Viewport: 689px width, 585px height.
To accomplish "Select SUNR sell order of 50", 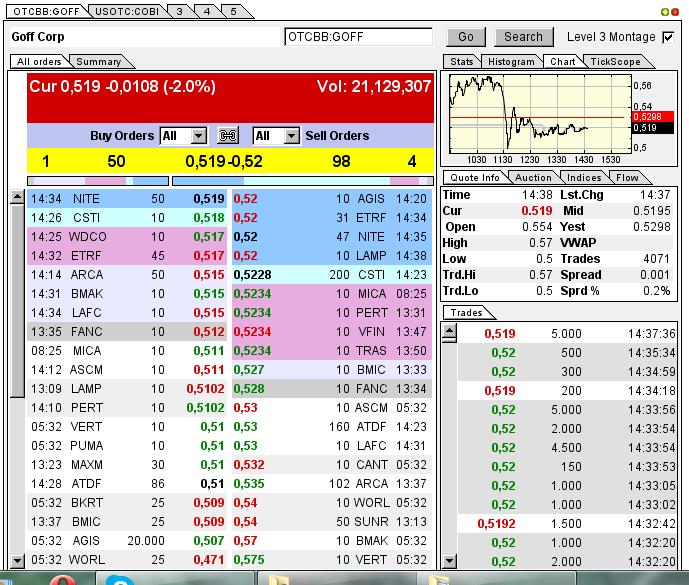I will click(x=332, y=522).
